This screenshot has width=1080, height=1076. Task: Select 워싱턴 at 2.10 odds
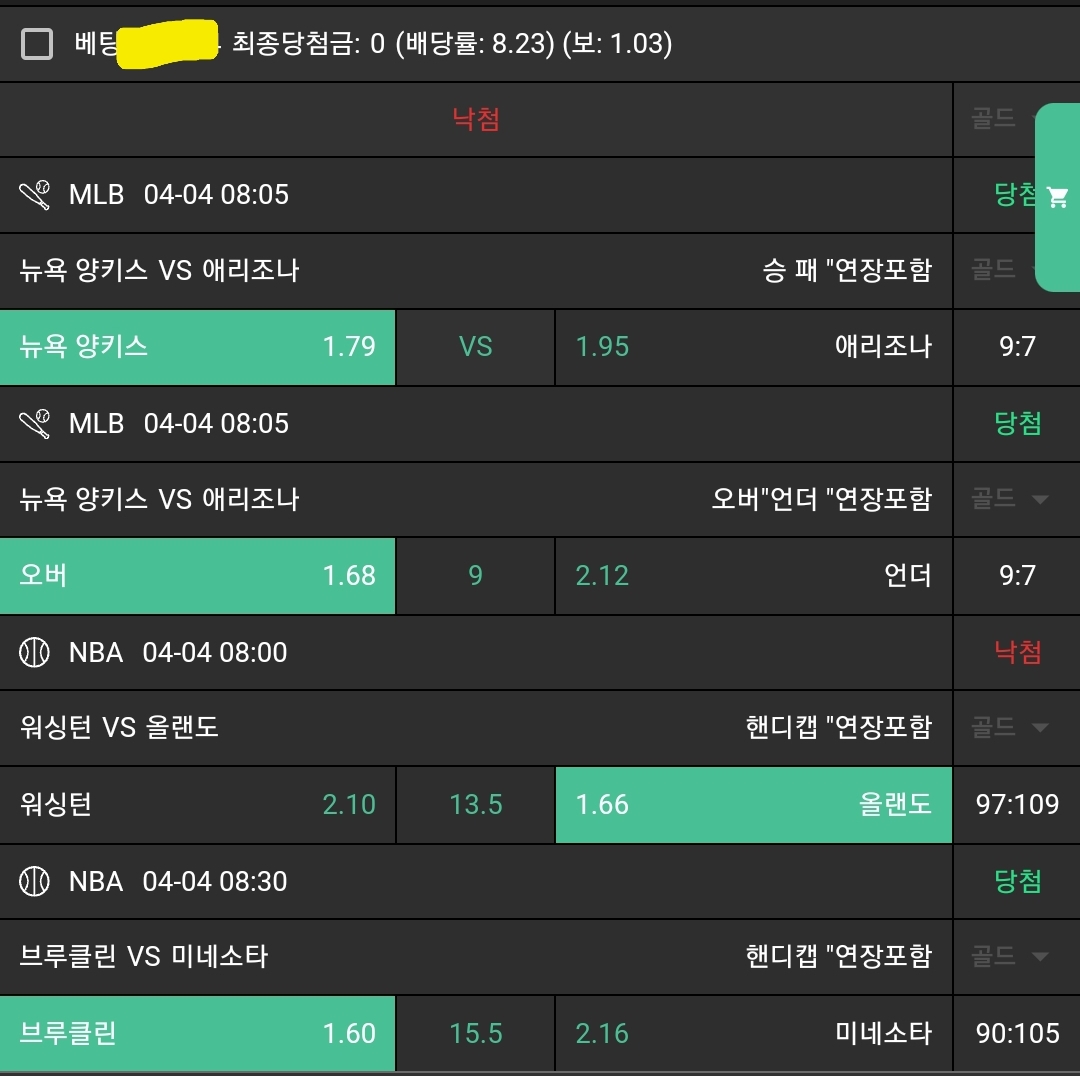[x=197, y=805]
